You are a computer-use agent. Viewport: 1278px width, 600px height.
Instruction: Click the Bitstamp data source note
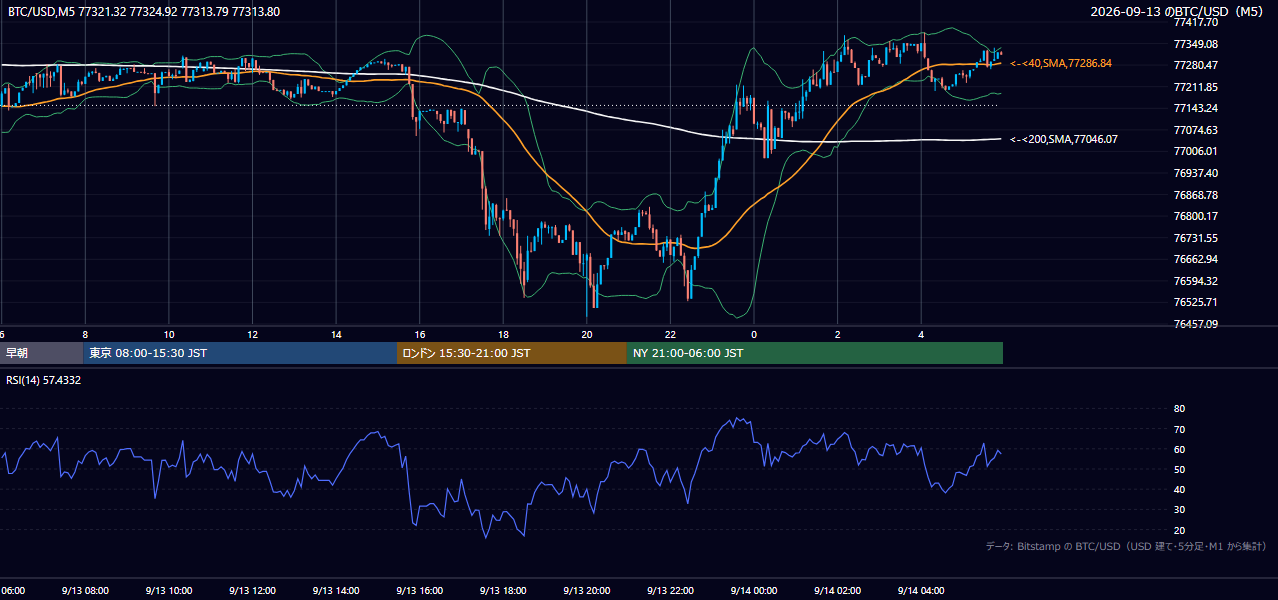pyautogui.click(x=1126, y=546)
